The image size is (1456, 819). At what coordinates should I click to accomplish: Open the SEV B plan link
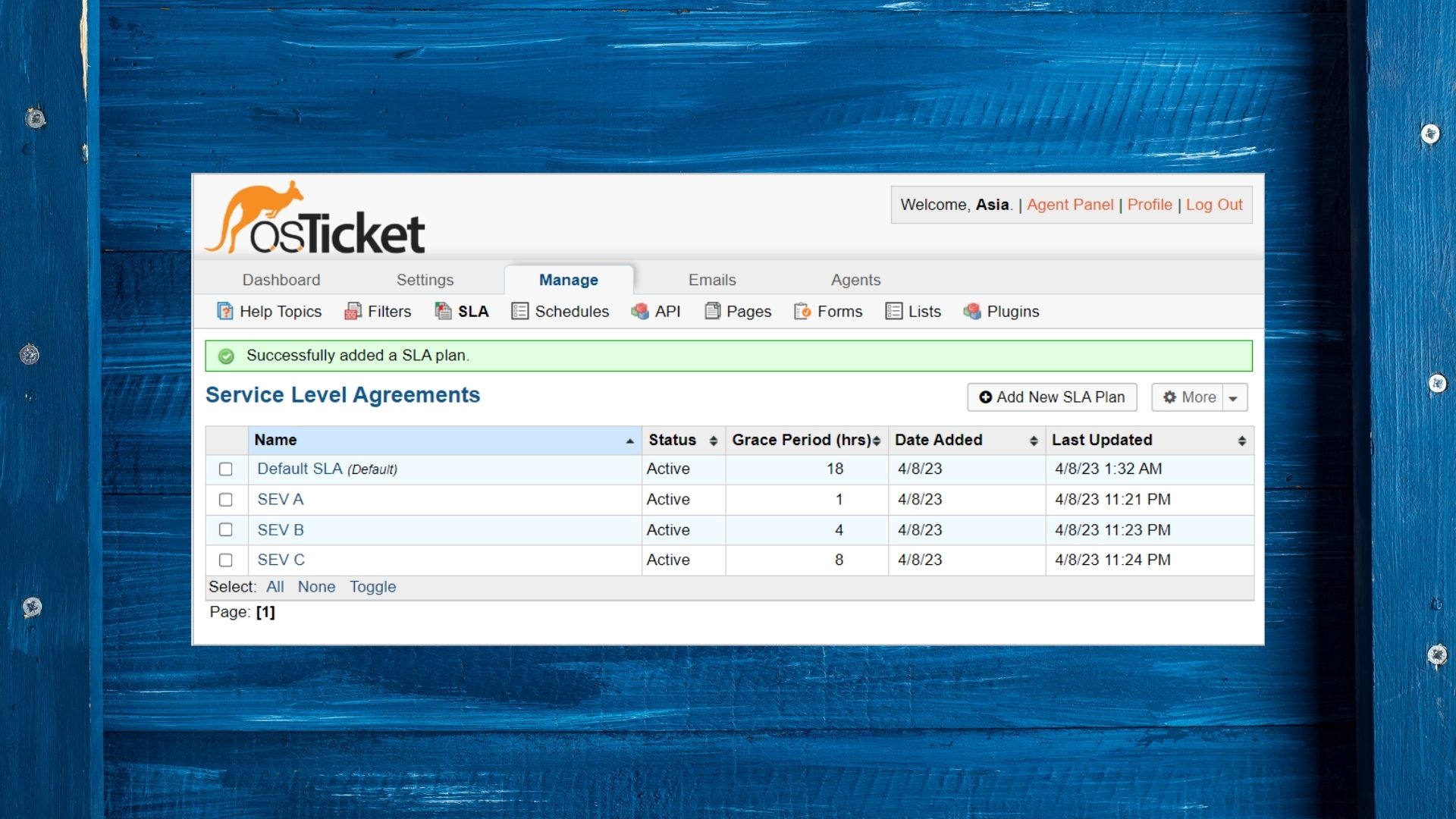281,530
